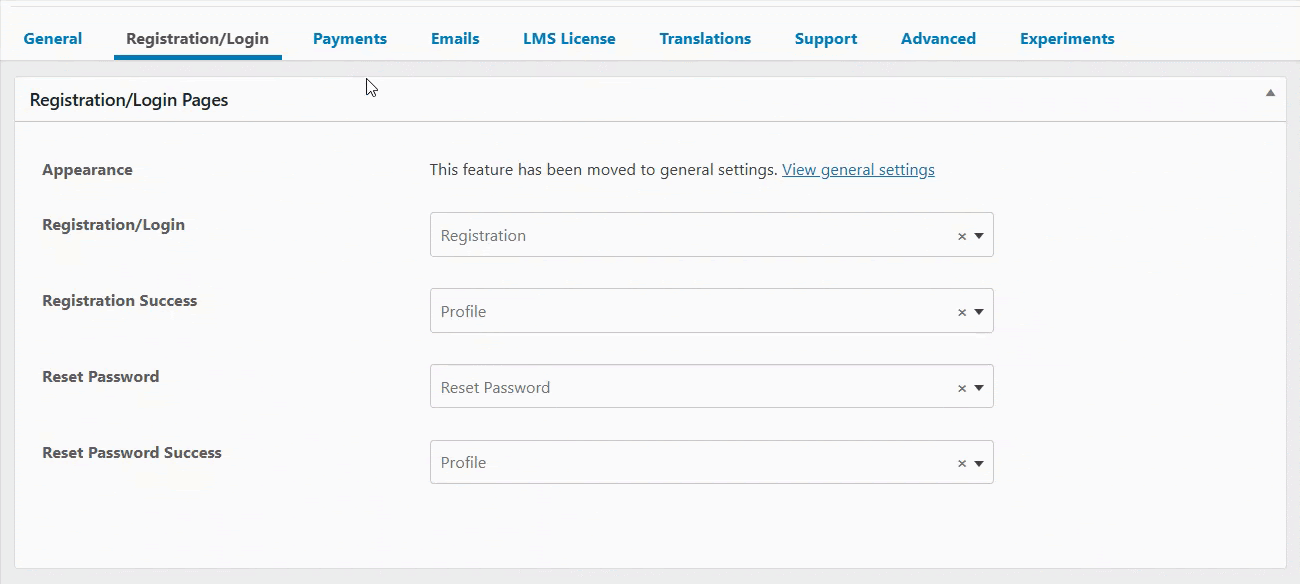Clear the Reset Password Success page selection
The image size is (1300, 584).
click(x=961, y=462)
